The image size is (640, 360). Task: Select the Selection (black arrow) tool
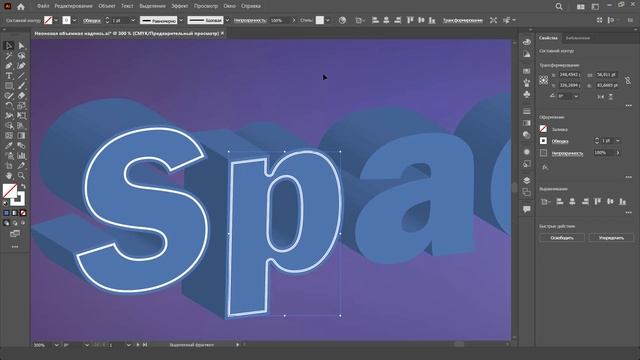9,46
